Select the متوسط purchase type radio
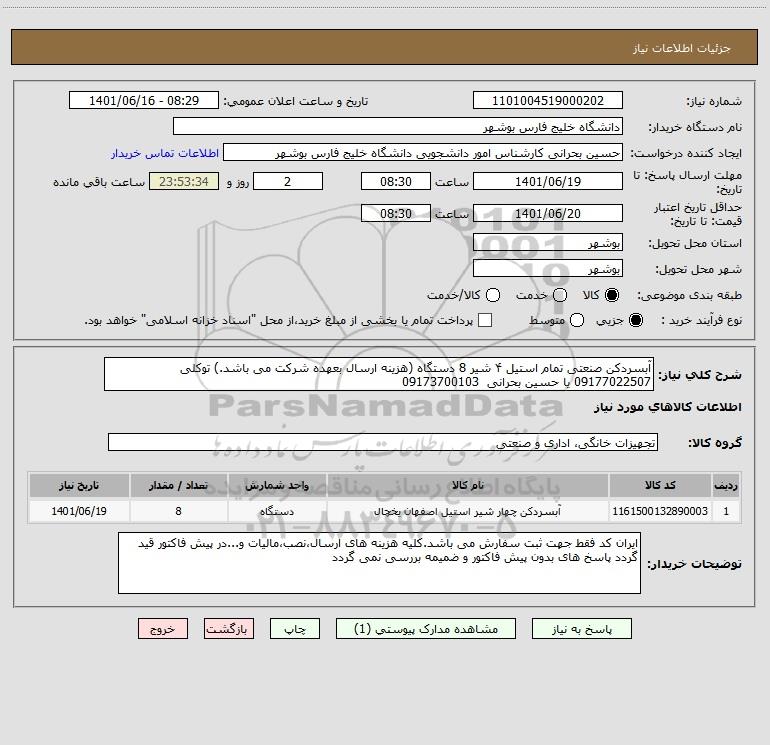Viewport: 770px width, 745px height. click(577, 321)
